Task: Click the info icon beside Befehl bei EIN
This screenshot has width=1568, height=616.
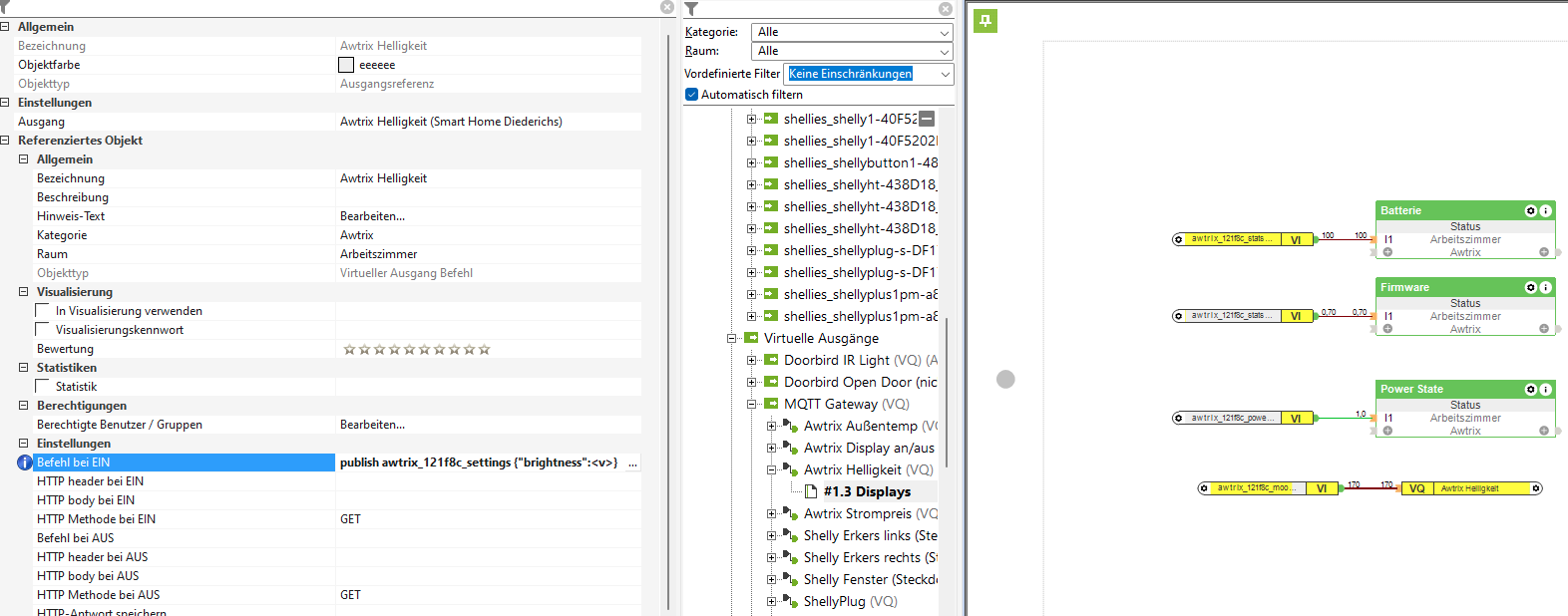Action: pyautogui.click(x=25, y=462)
